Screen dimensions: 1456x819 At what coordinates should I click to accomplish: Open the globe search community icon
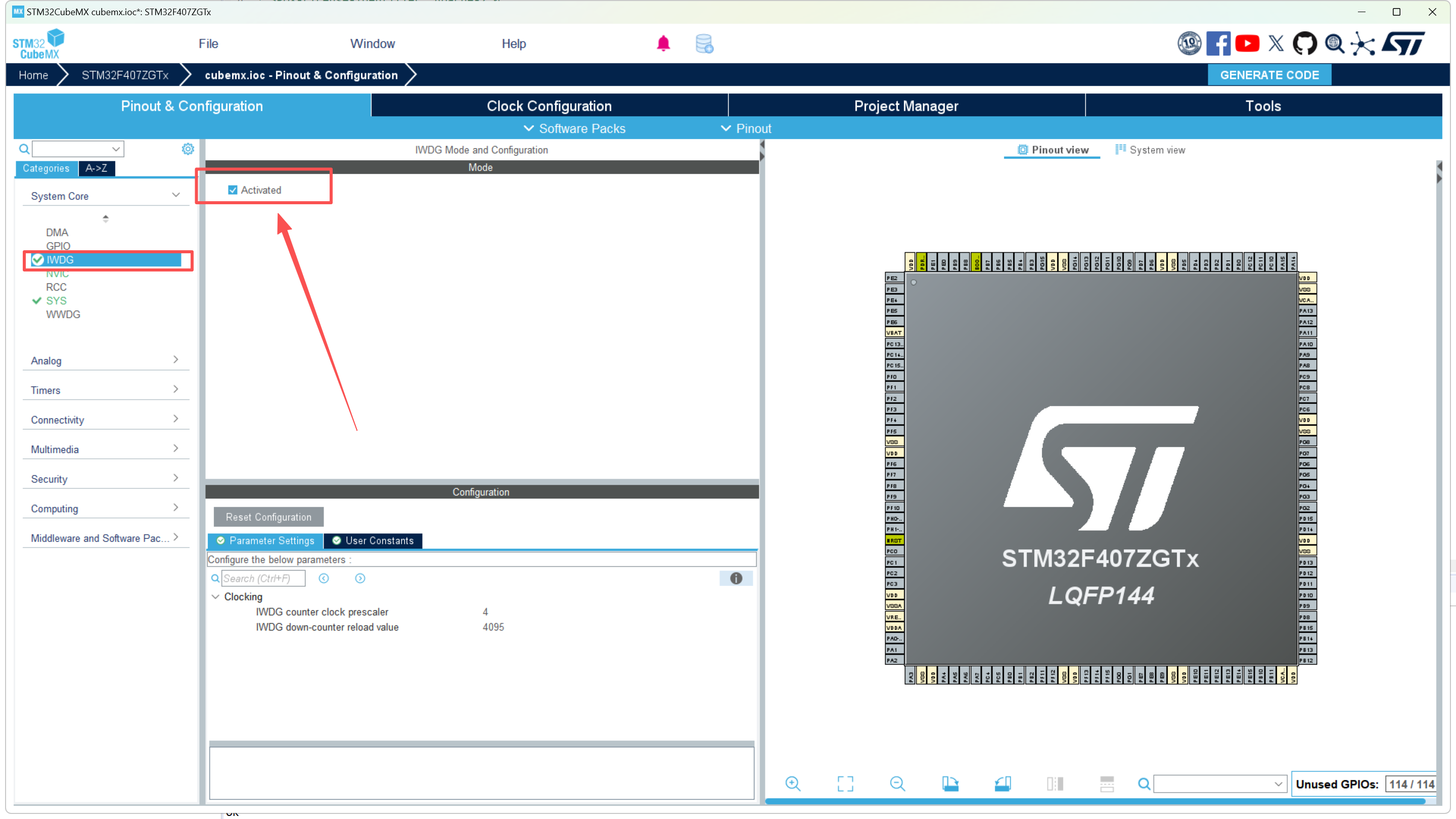pyautogui.click(x=1335, y=43)
